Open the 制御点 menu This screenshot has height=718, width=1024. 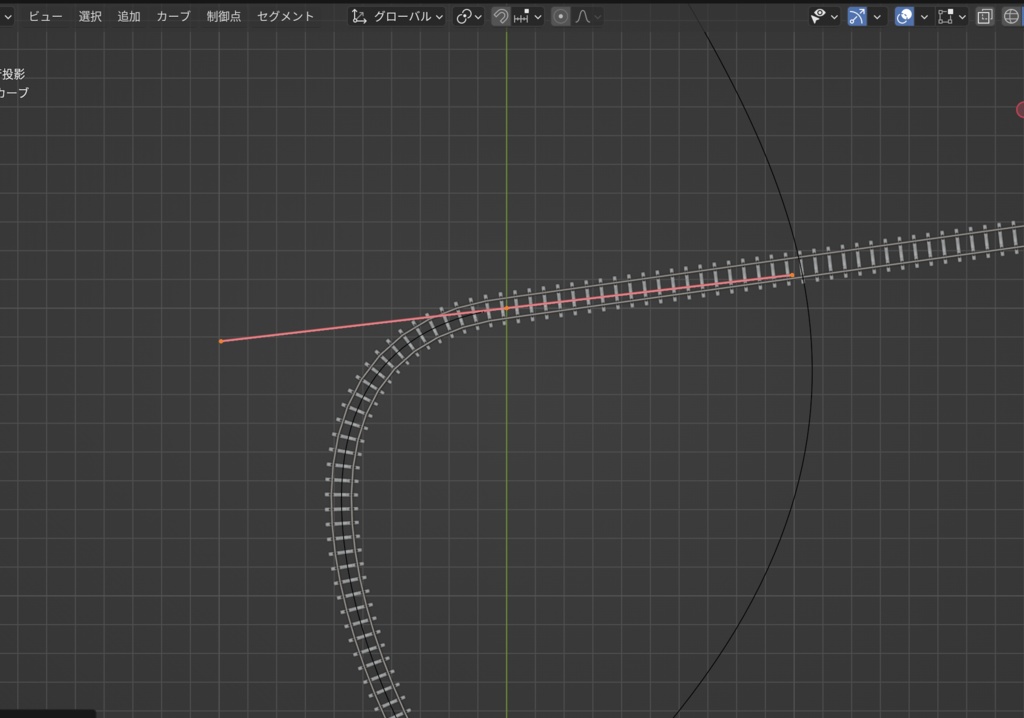click(x=224, y=16)
